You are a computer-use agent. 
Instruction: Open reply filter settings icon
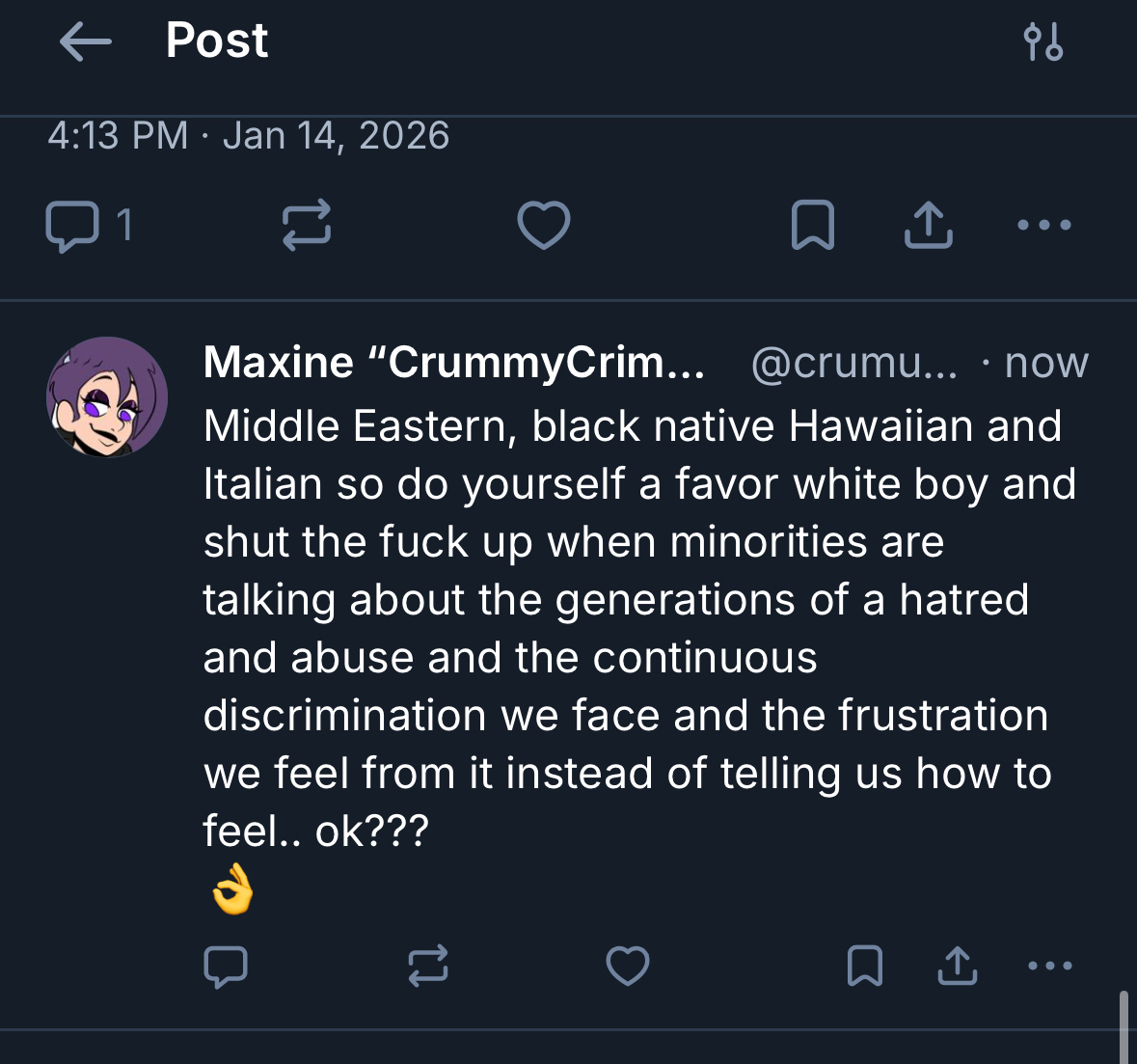tap(1042, 42)
